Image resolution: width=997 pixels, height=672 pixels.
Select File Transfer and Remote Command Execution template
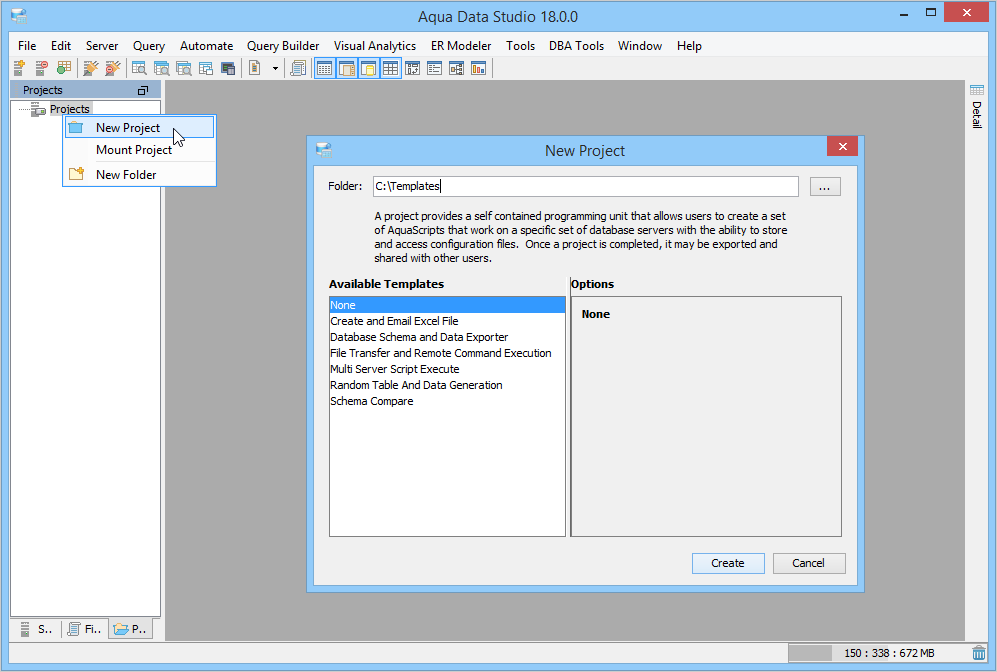(x=447, y=353)
